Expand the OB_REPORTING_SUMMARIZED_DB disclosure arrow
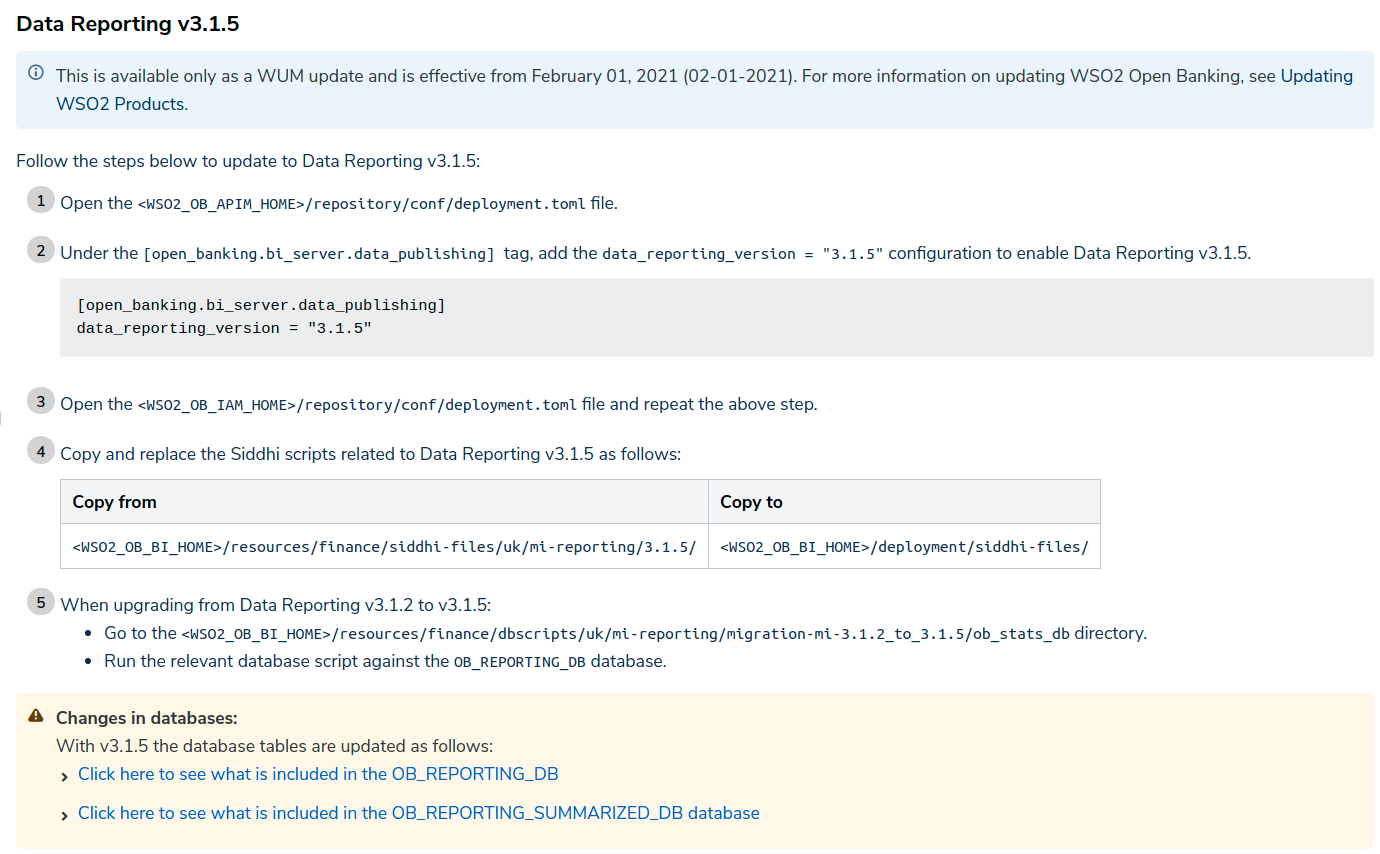This screenshot has width=1380, height=854. click(64, 813)
